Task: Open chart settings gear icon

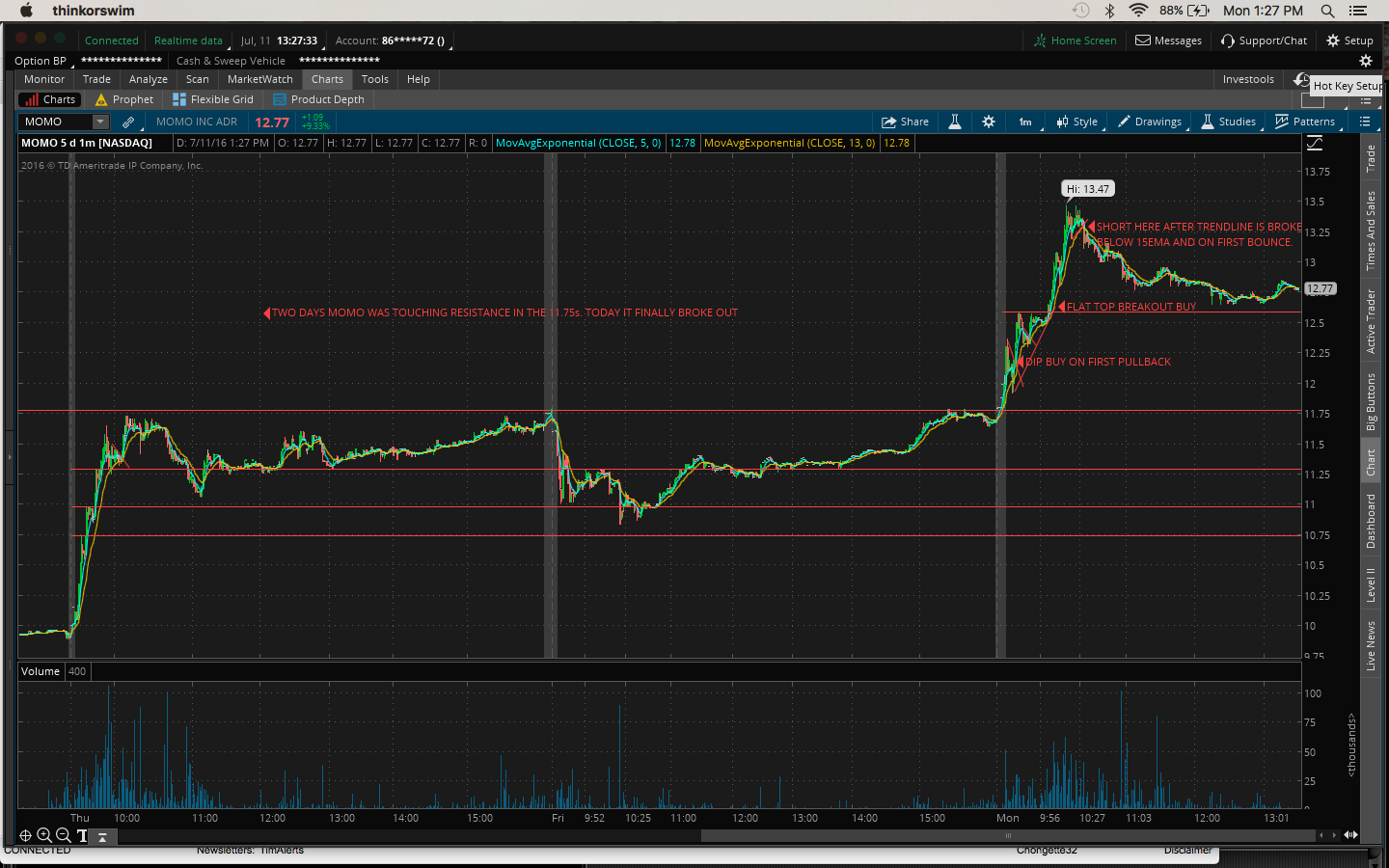Action: coord(989,122)
